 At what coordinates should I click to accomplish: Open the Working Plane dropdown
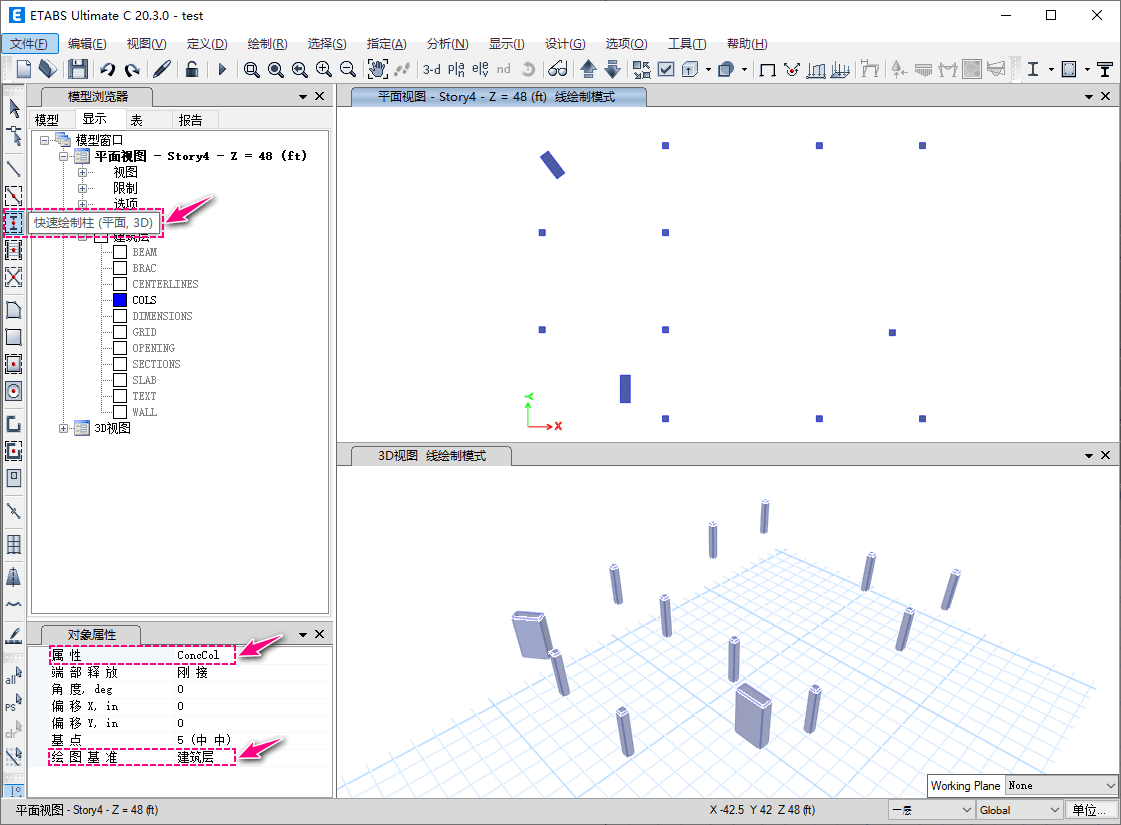point(1061,786)
